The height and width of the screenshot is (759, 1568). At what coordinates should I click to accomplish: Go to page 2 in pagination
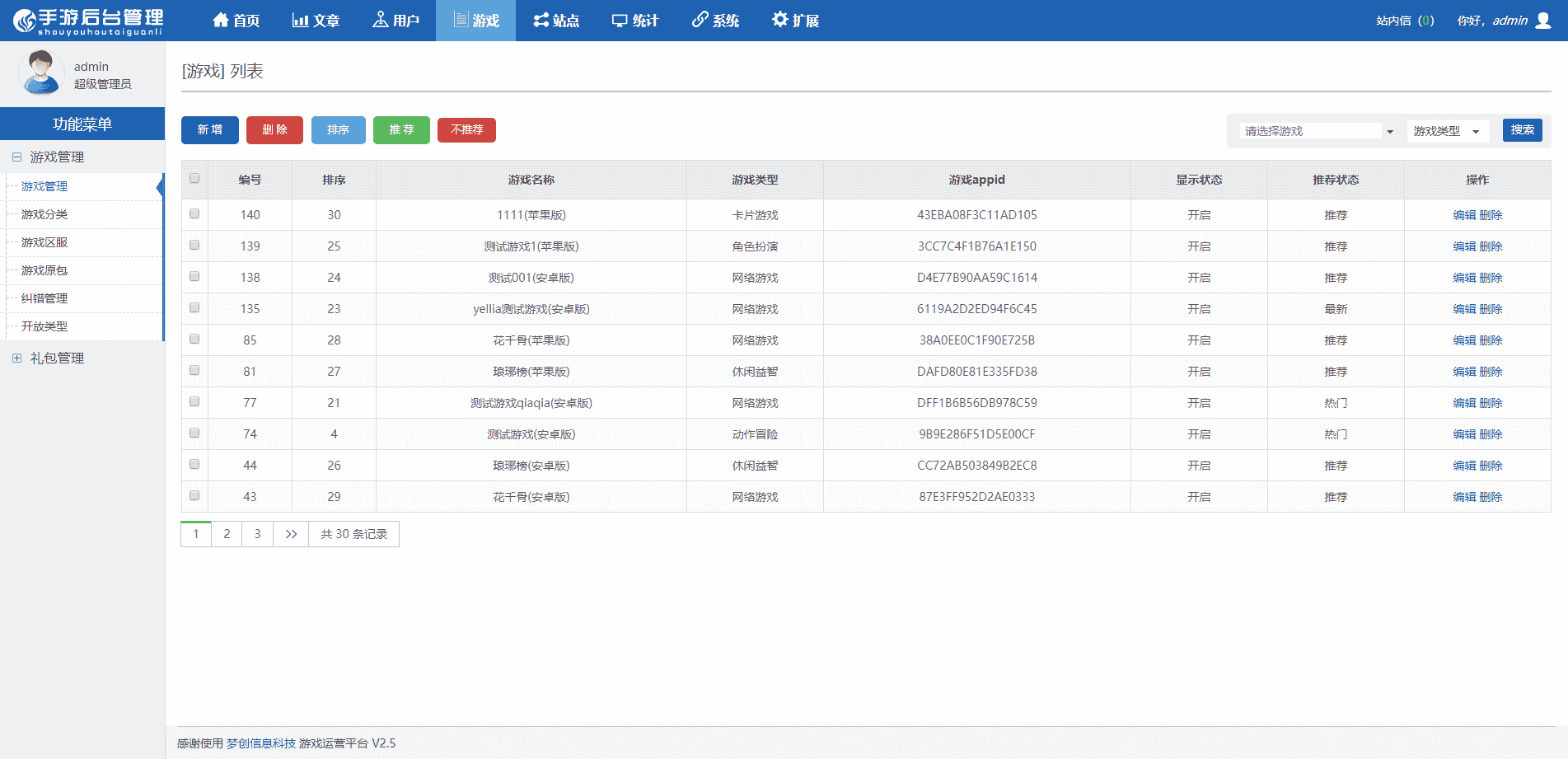click(227, 534)
